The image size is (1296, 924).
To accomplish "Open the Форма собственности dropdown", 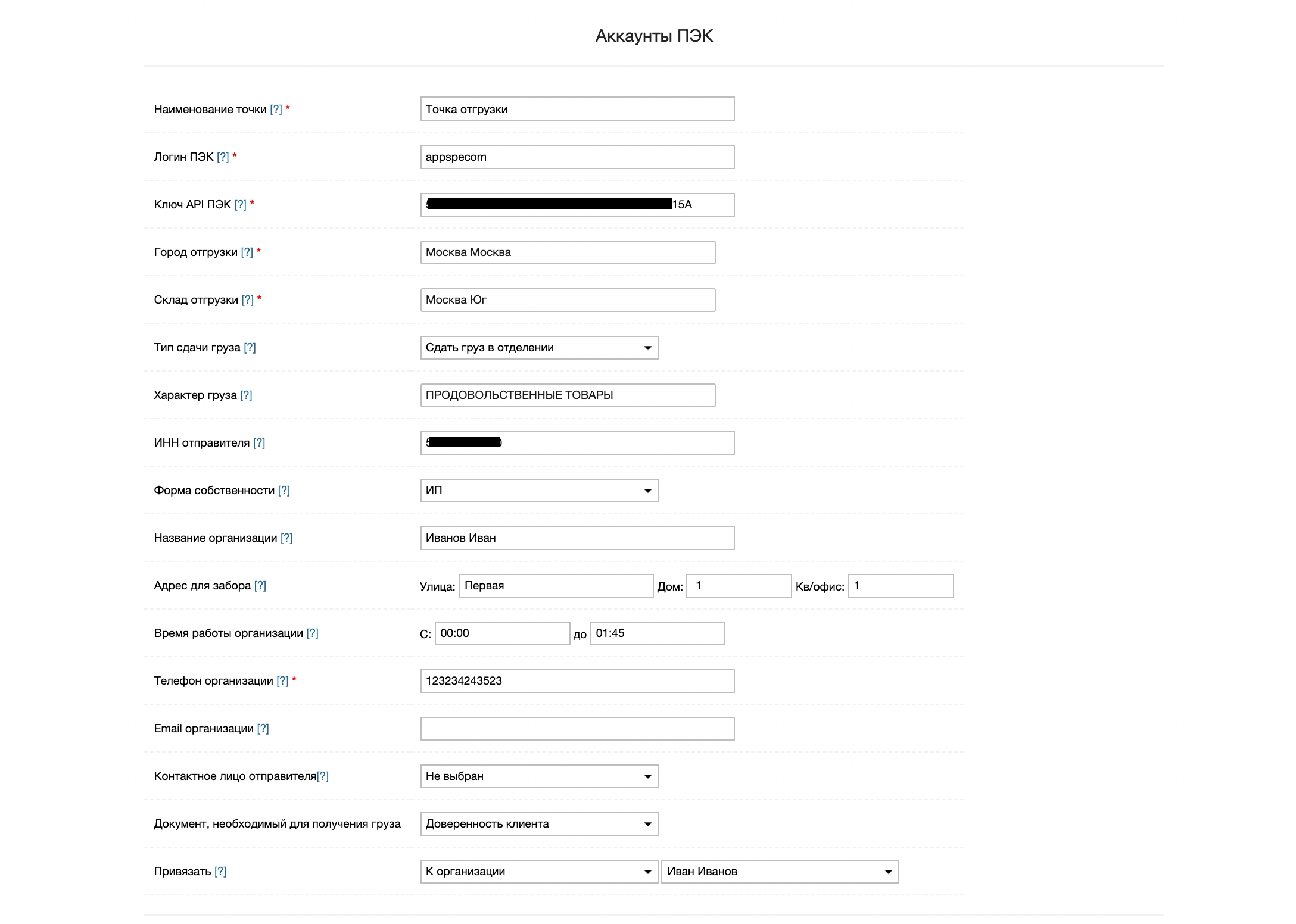I will (x=539, y=491).
